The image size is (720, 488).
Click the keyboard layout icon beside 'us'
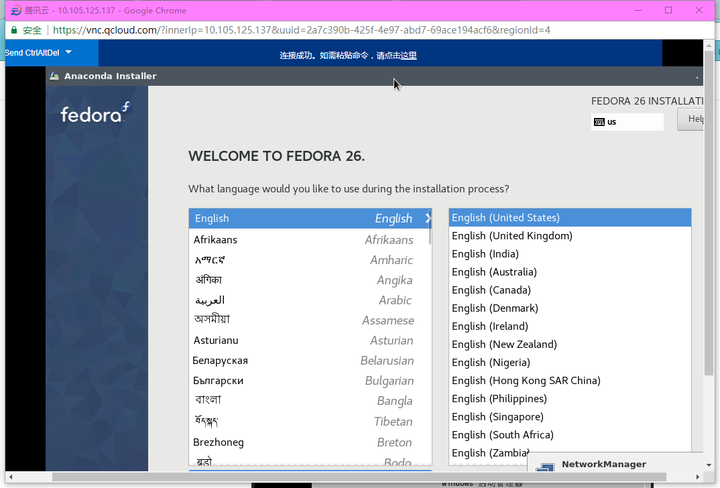[x=598, y=122]
